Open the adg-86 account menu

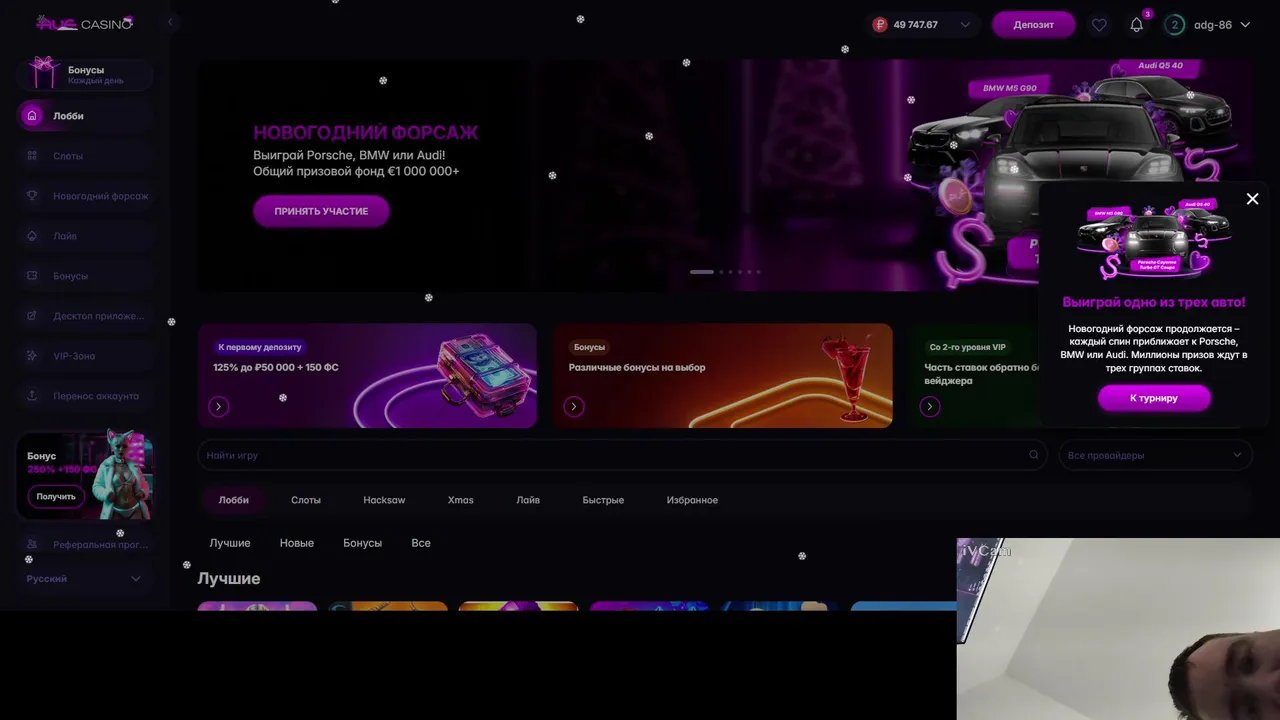[x=1221, y=25]
